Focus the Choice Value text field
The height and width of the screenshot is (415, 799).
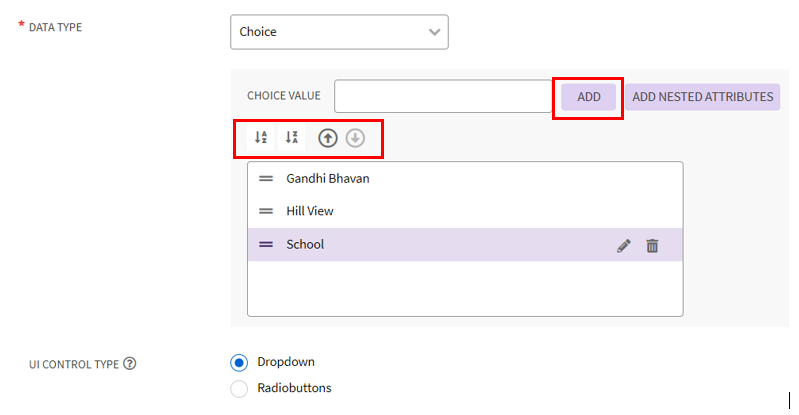point(443,97)
